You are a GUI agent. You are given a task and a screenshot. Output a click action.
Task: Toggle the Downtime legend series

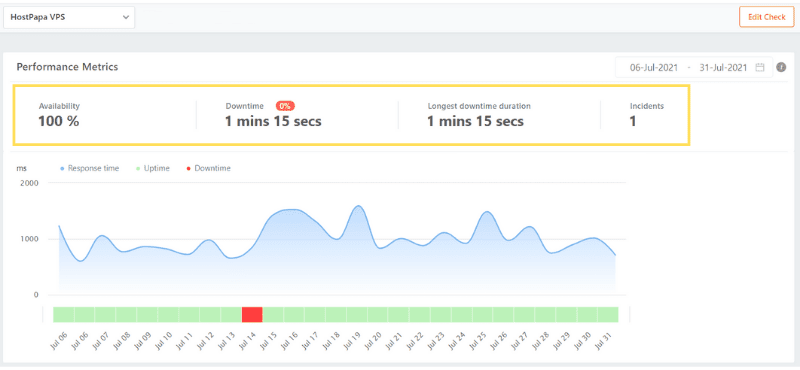click(x=208, y=168)
